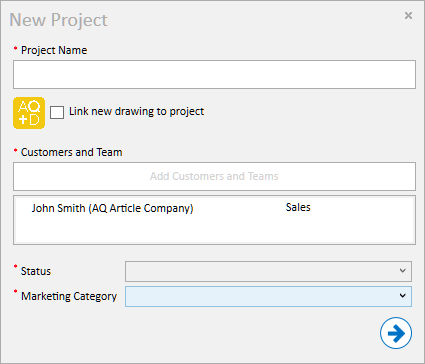
Task: Click the Sales role text
Action: point(298,207)
